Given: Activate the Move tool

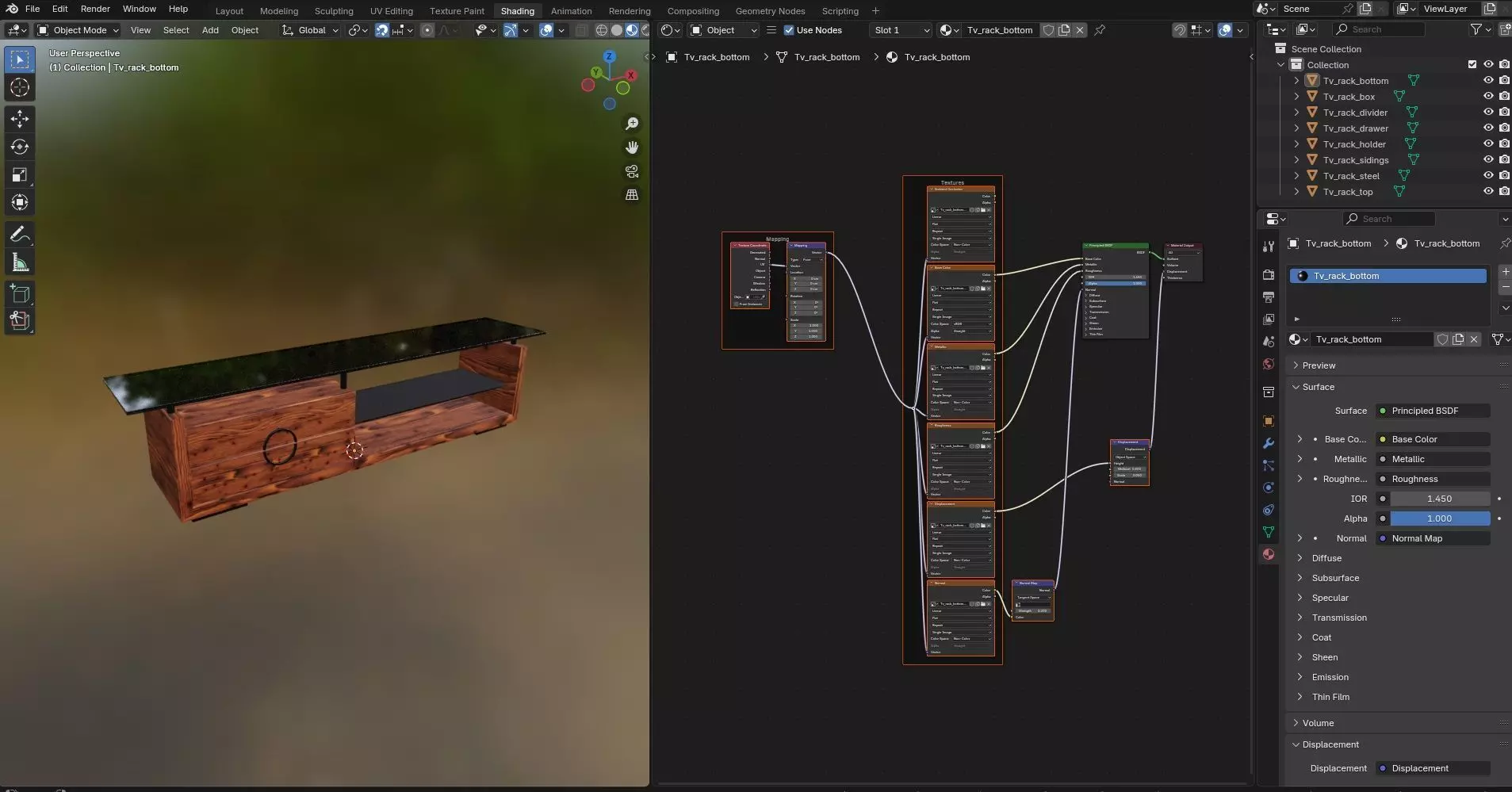Looking at the screenshot, I should (x=20, y=119).
